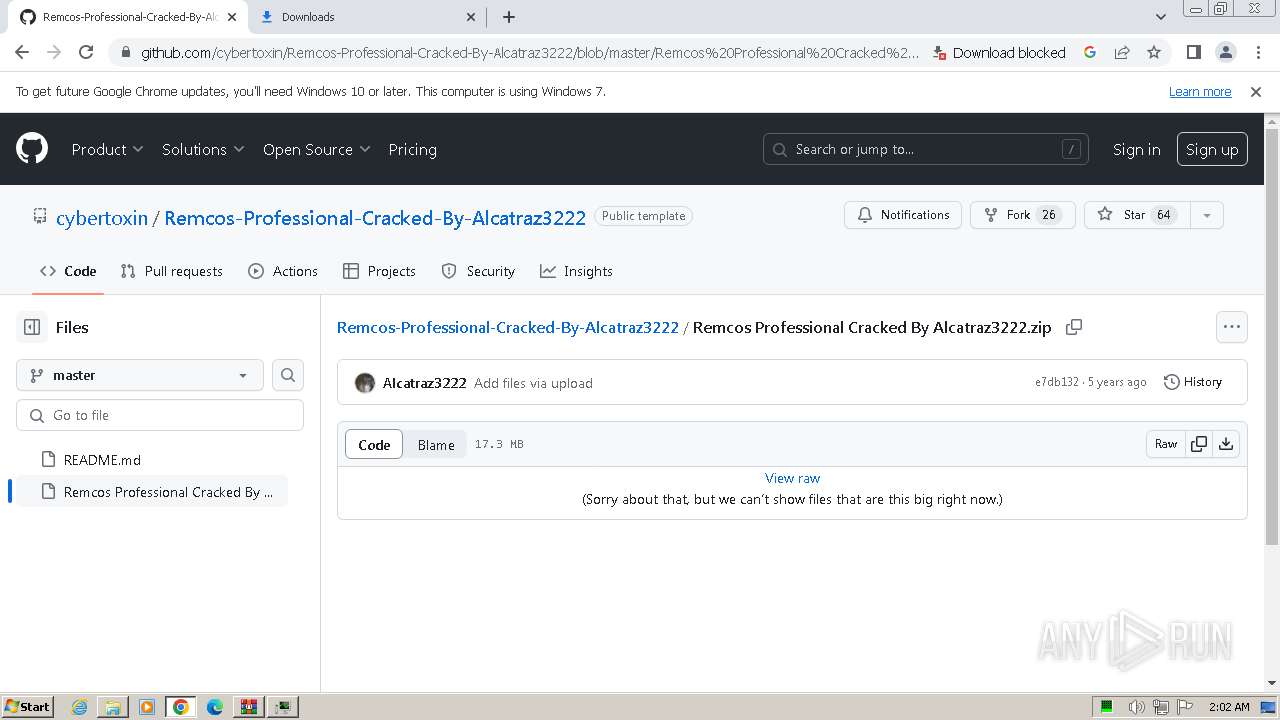Close the Downloads tab

pos(471,17)
